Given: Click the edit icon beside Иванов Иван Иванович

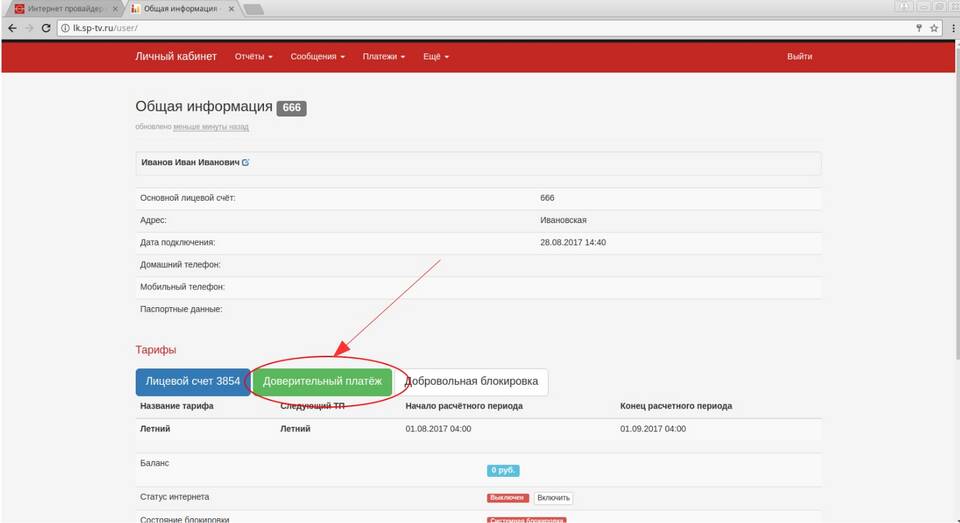Looking at the screenshot, I should pos(246,162).
